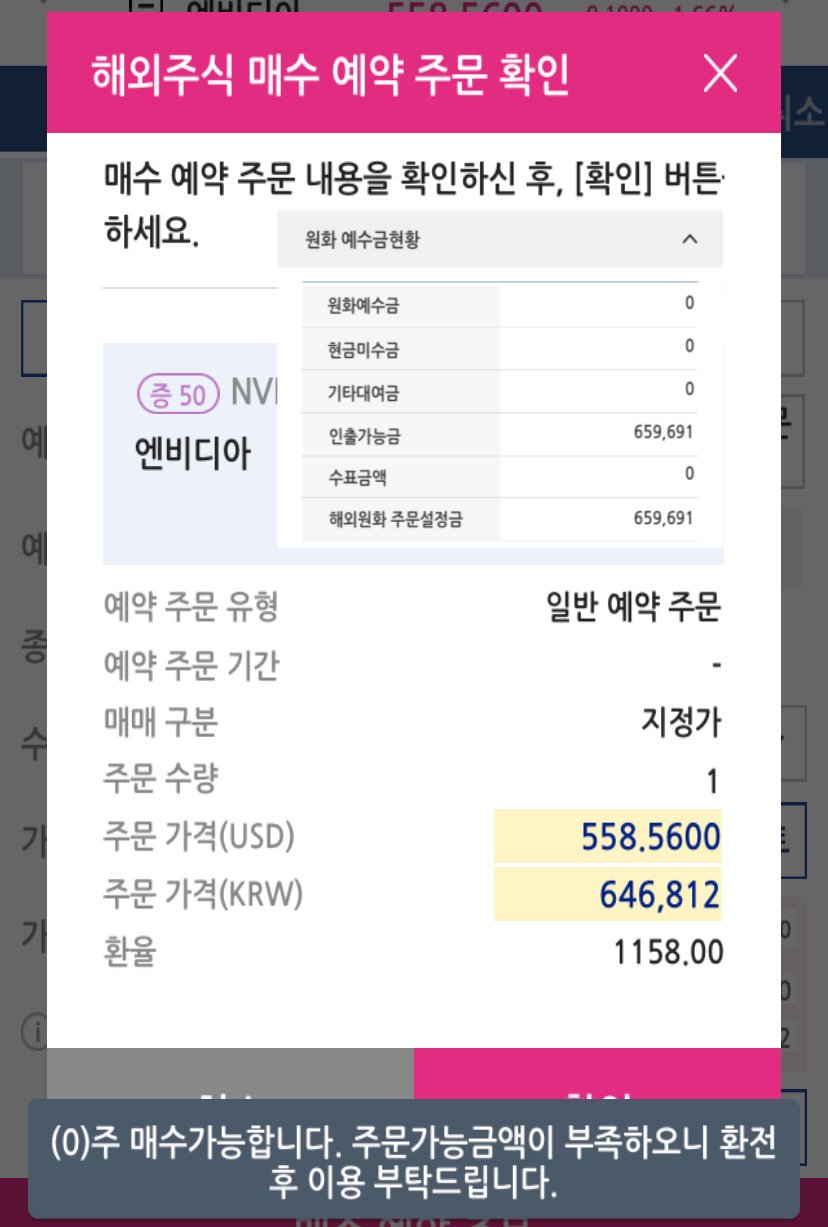
Task: Tap the 주문 수량 quantity value
Action: coord(712,781)
